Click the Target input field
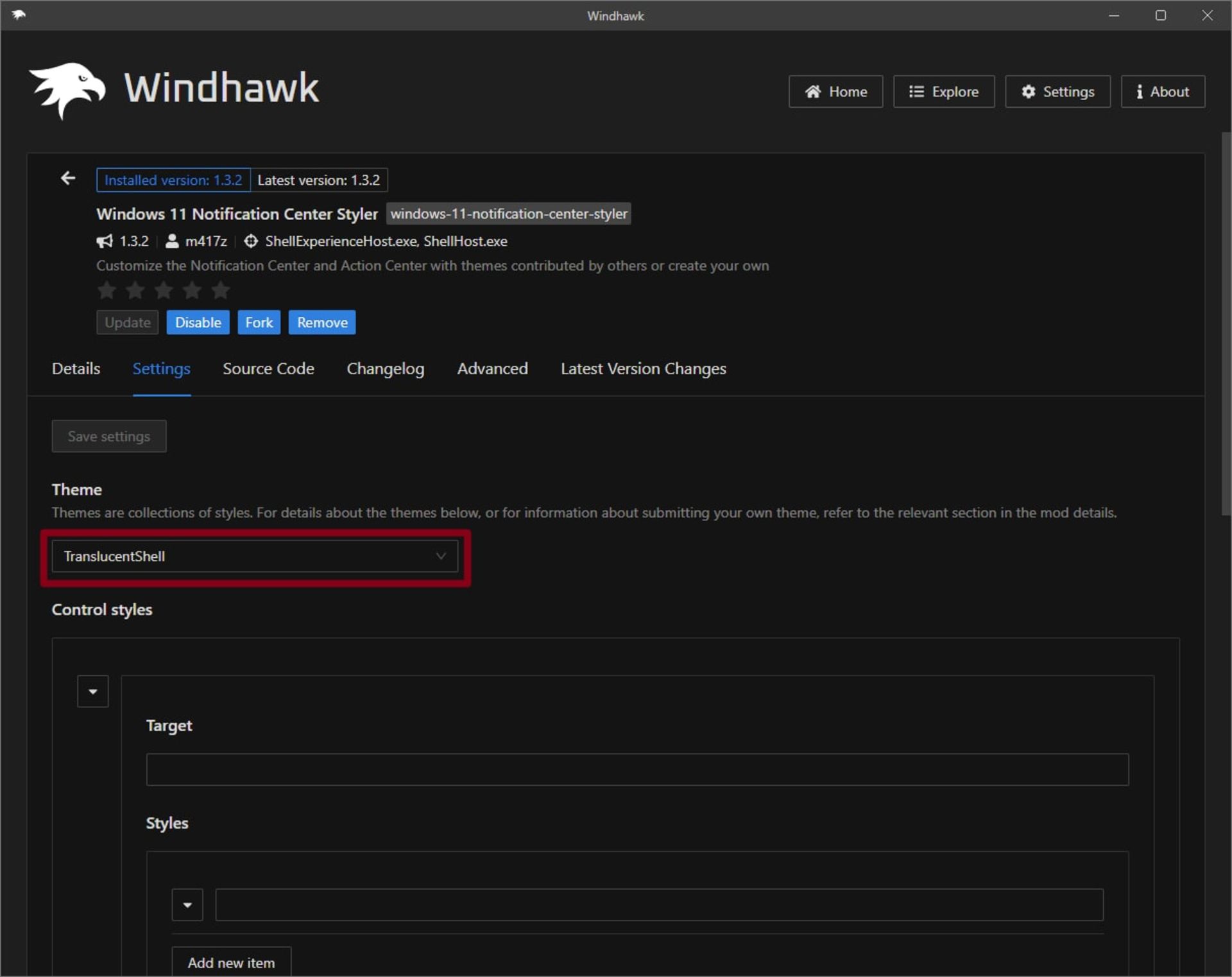The height and width of the screenshot is (977, 1232). pyautogui.click(x=637, y=770)
